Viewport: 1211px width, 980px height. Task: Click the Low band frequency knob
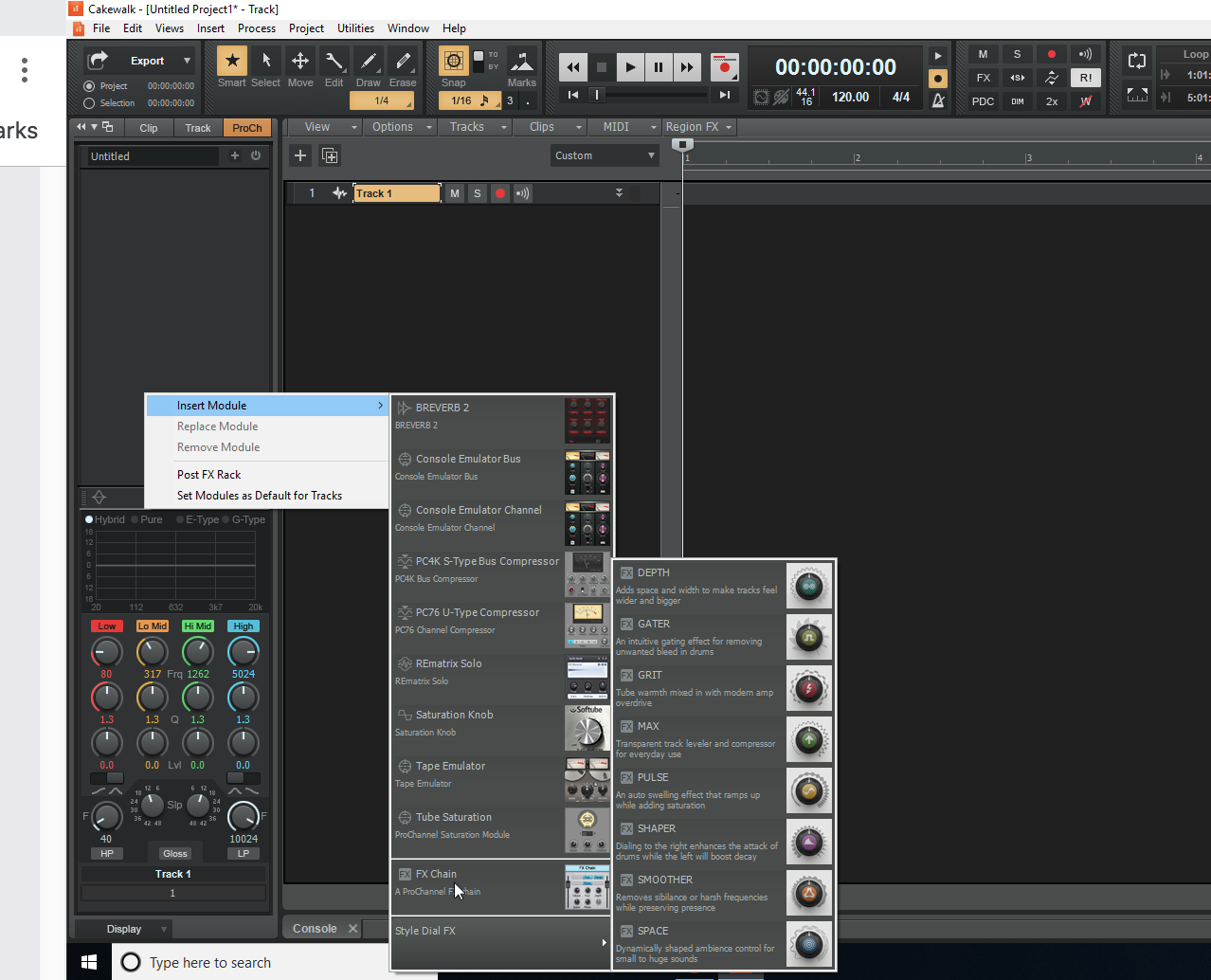(x=106, y=652)
